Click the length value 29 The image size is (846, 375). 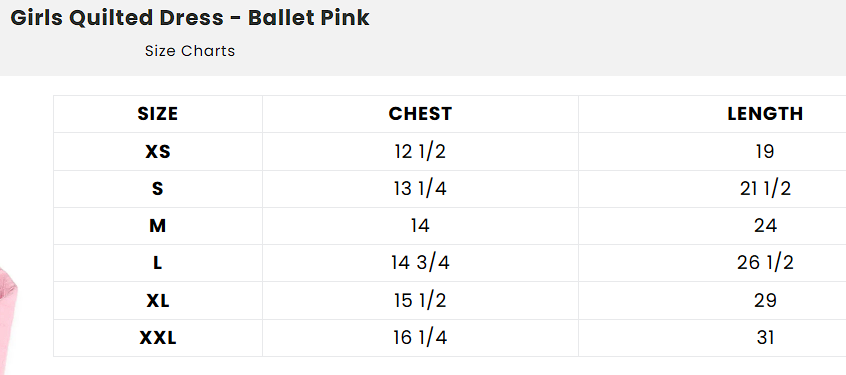point(765,301)
